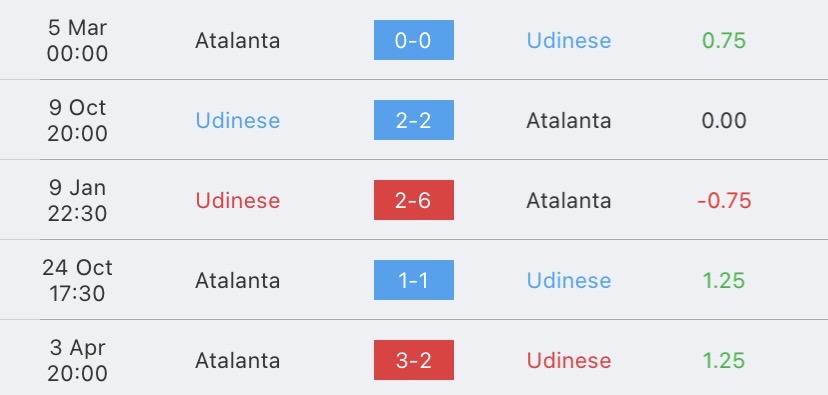Select Atalanta in the 9 Jan match
The width and height of the screenshot is (828, 395).
click(569, 201)
